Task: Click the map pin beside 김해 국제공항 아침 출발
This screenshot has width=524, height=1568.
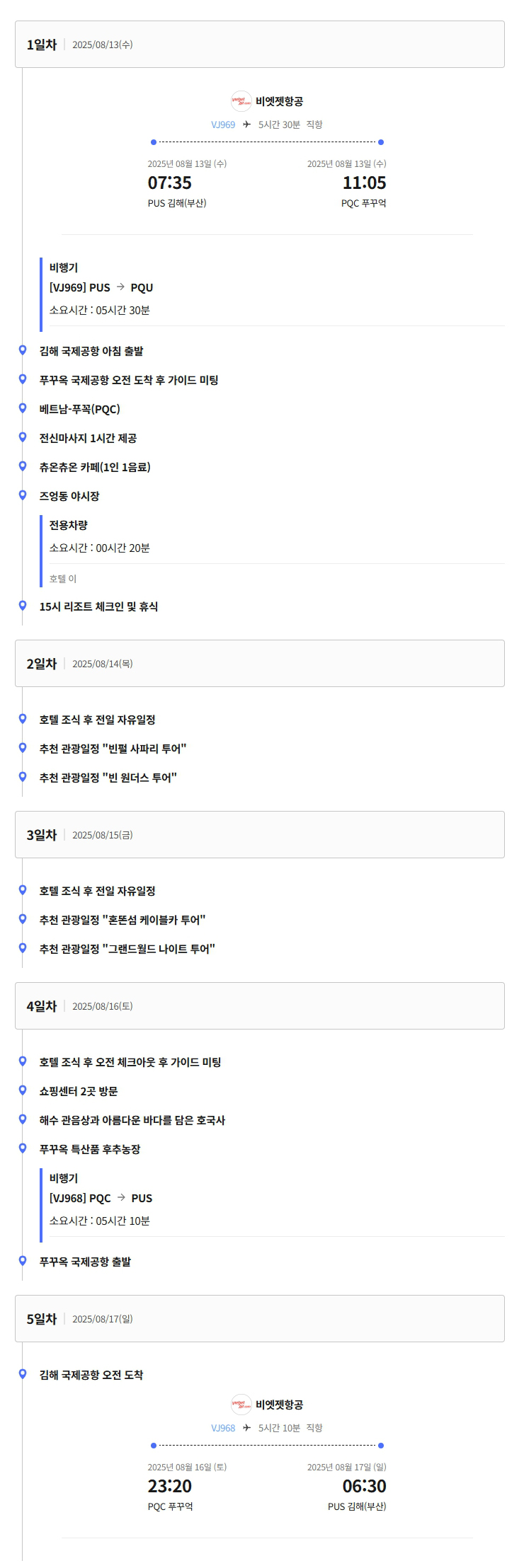Action: click(x=23, y=350)
